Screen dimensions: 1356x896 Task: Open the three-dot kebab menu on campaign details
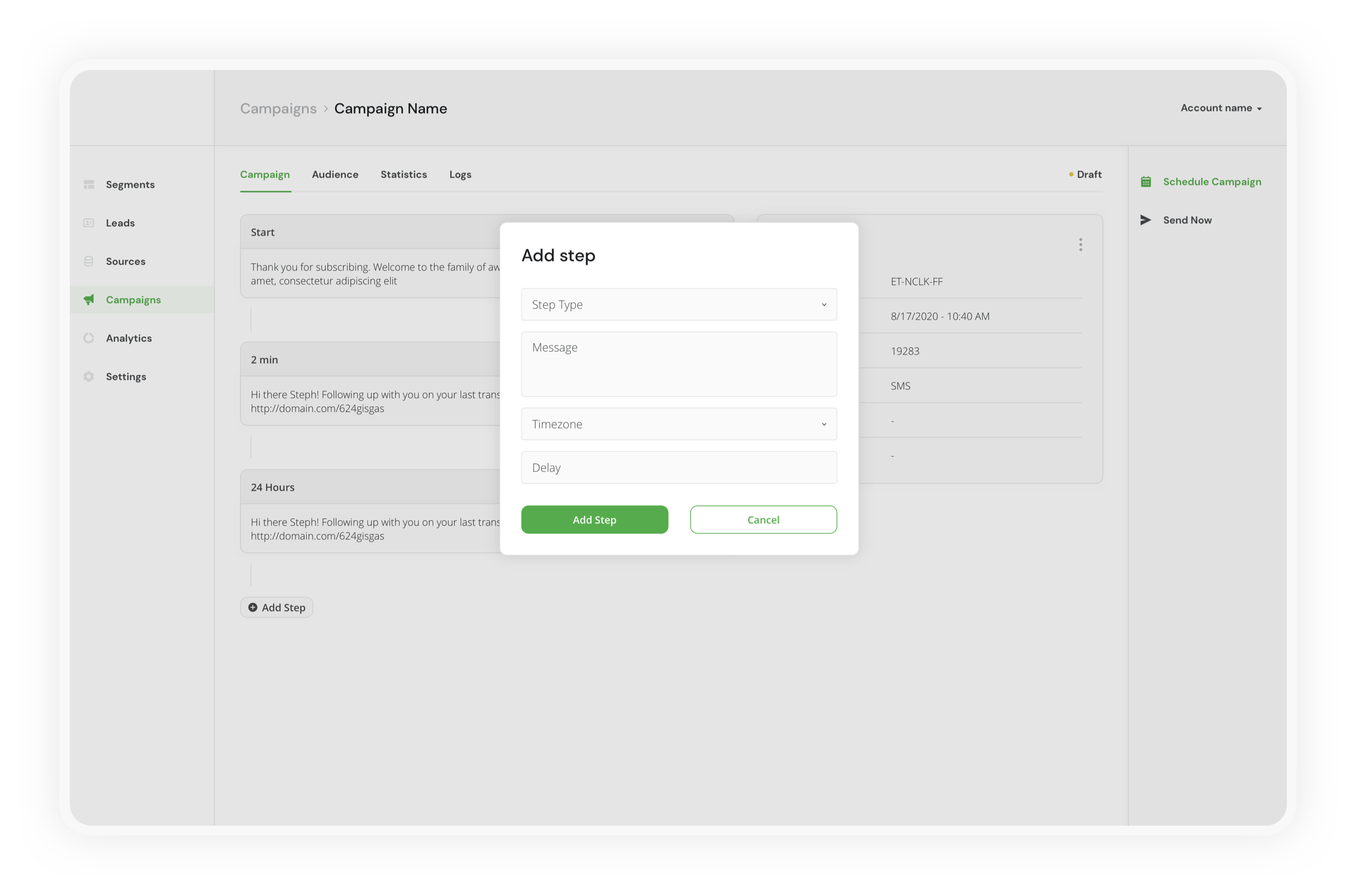[x=1081, y=244]
